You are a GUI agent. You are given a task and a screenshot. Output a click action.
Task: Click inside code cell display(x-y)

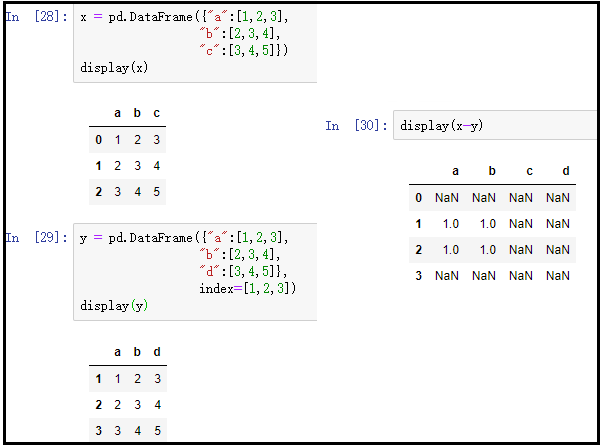[495, 125]
